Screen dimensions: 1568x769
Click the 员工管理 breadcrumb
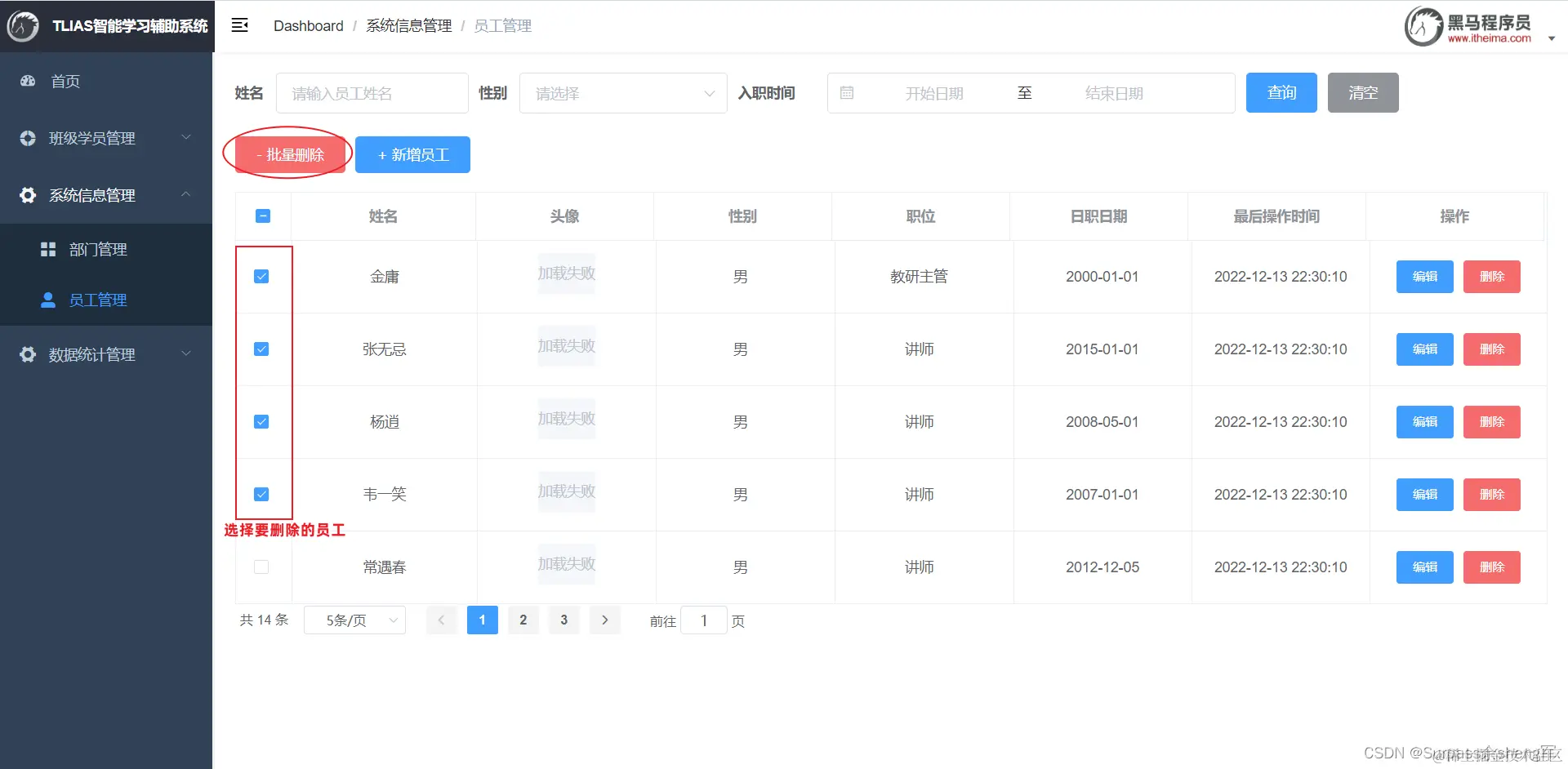[x=503, y=26]
